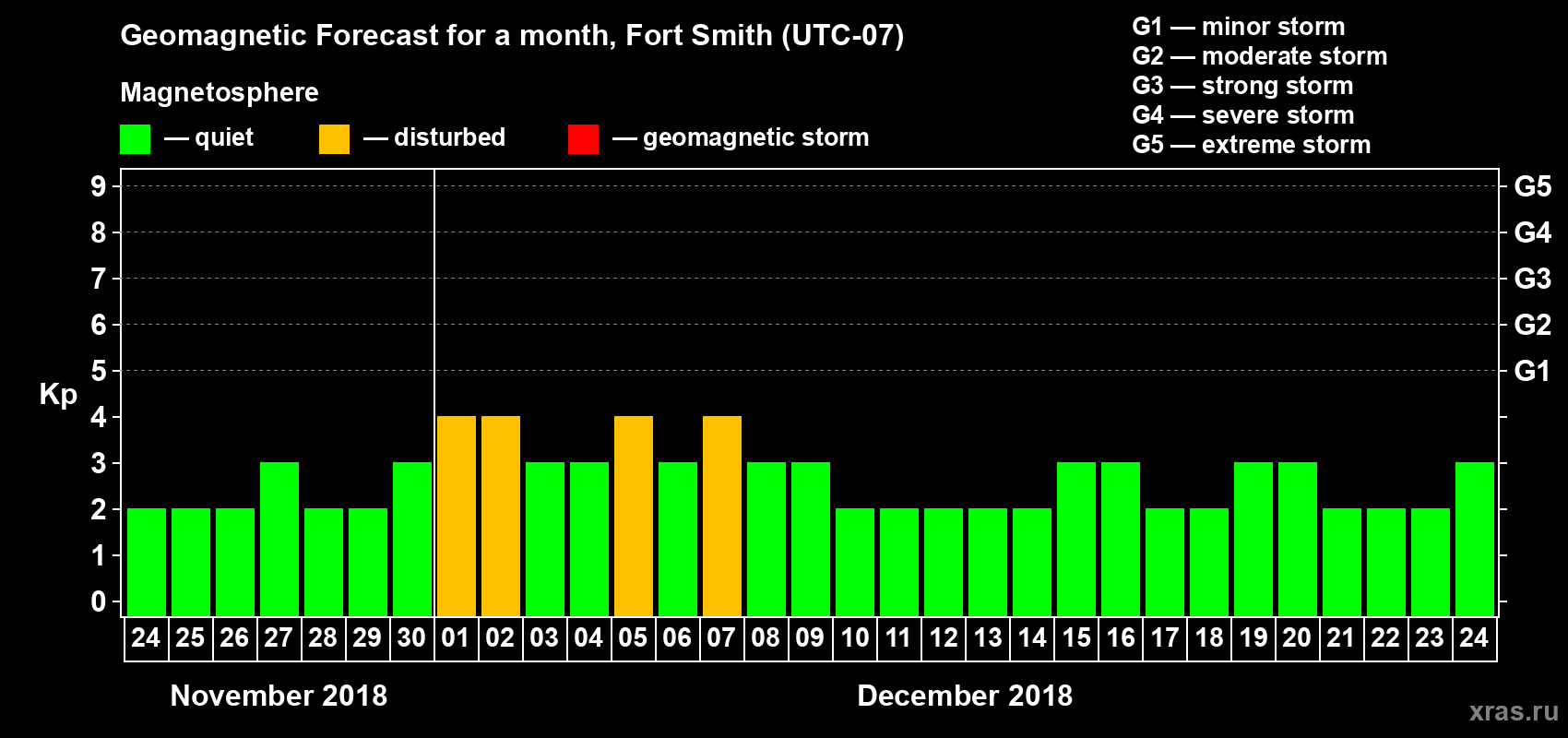Click the G5 — extreme storm legend text
1568x738 pixels.
1252,145
